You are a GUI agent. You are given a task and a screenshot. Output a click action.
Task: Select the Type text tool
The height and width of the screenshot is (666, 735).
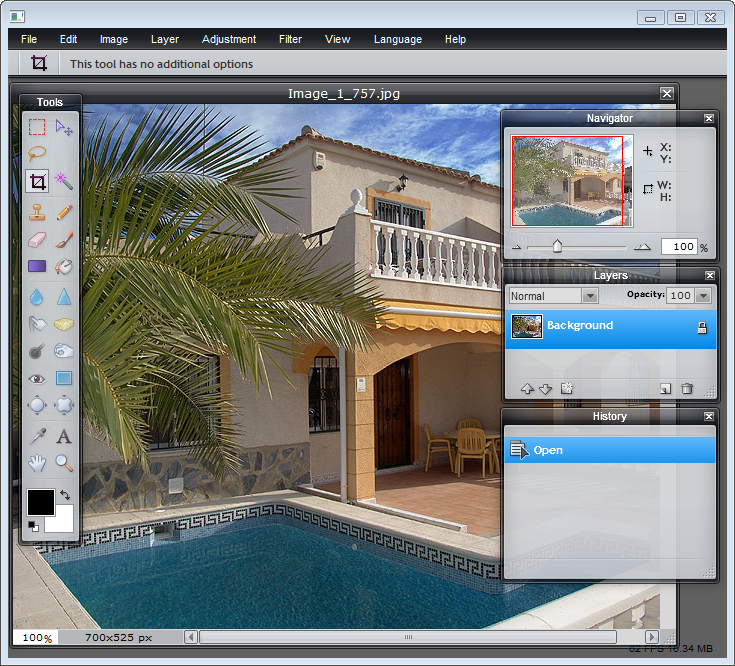[x=64, y=436]
